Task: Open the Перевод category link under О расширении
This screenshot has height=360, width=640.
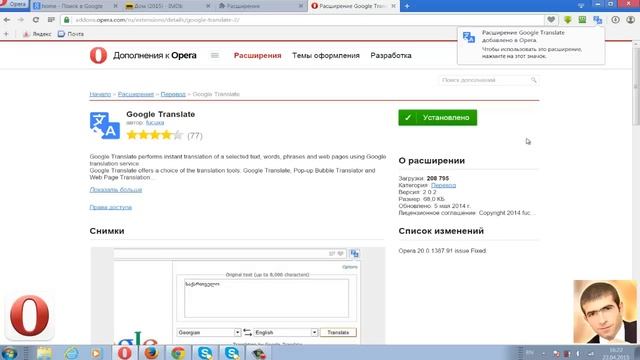Action: point(443,185)
